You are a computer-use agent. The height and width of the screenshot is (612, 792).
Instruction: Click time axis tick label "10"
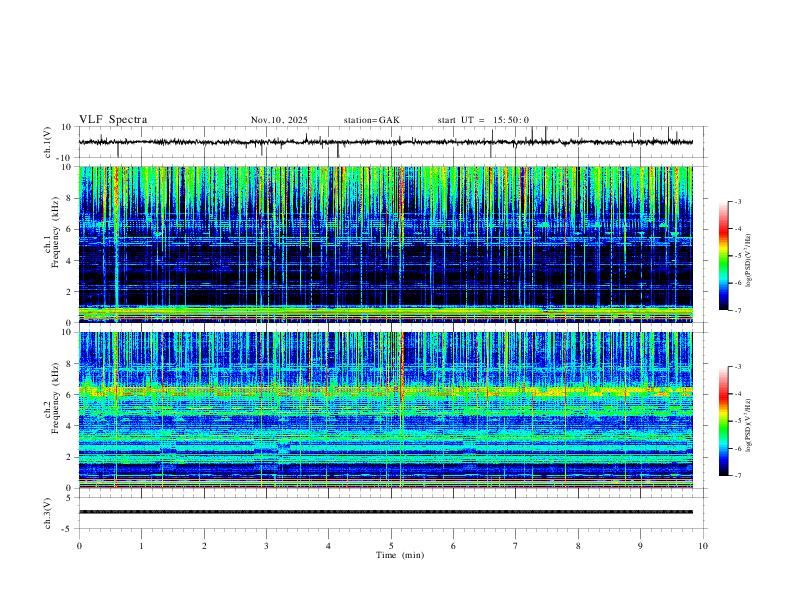click(x=703, y=546)
